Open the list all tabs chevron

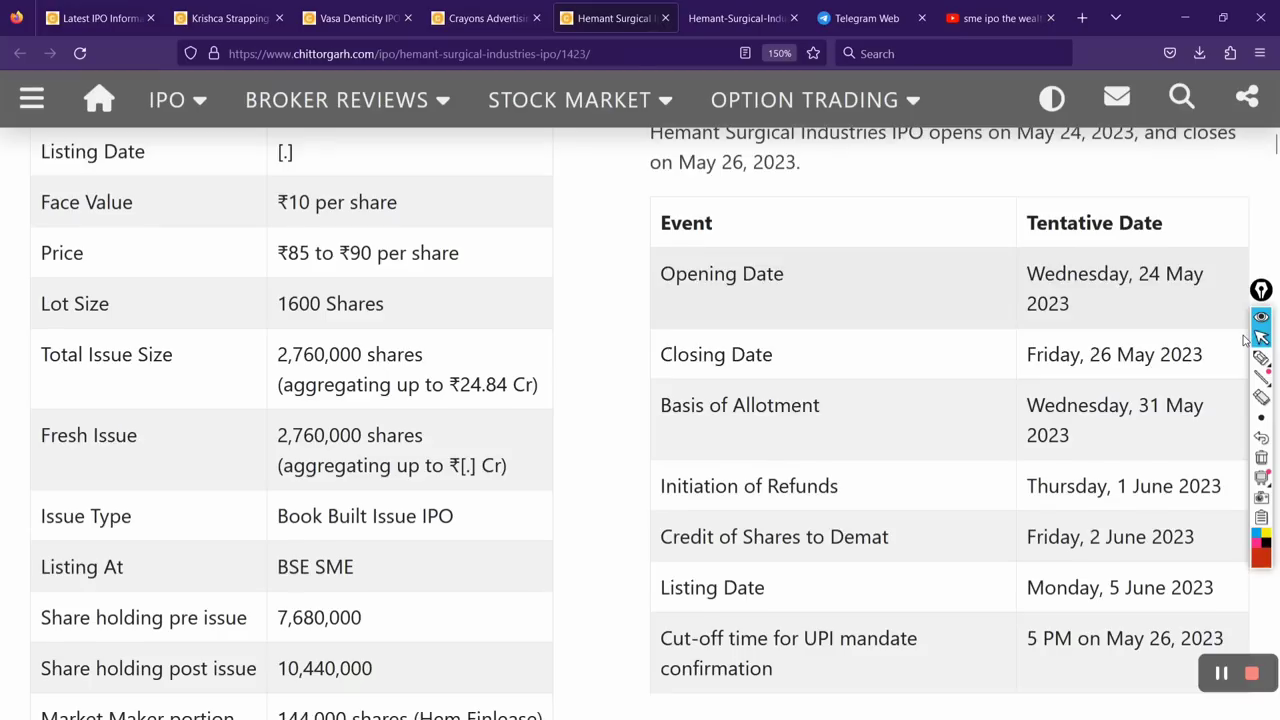tap(1116, 17)
